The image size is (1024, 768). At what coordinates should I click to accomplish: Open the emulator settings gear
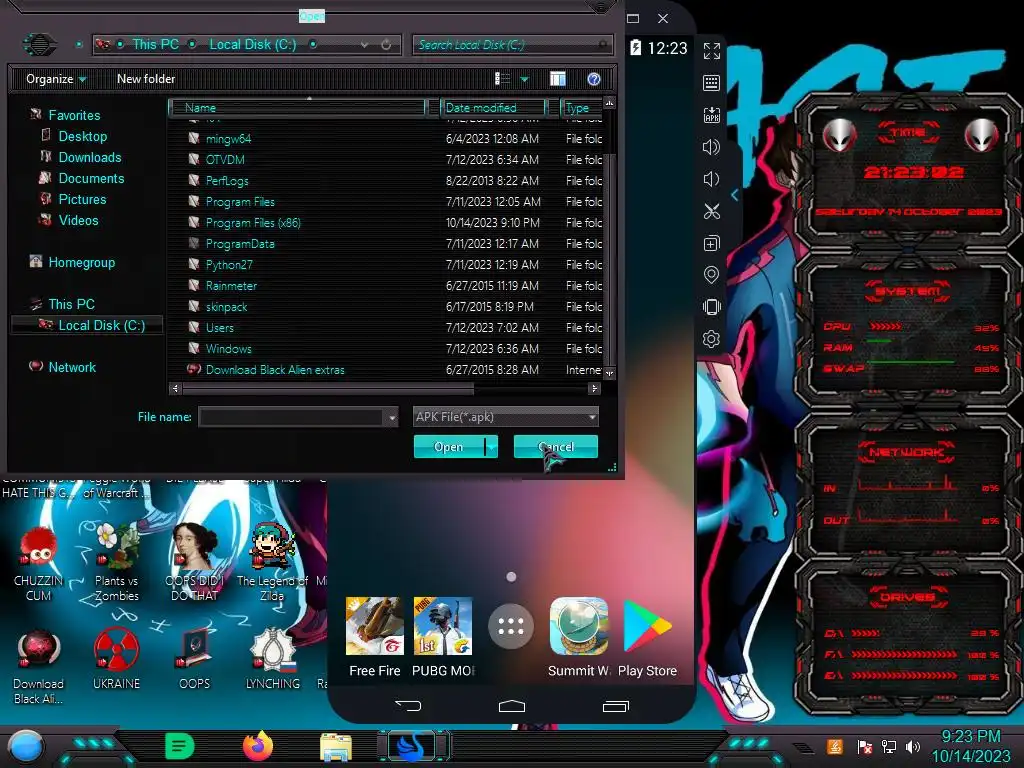tap(712, 339)
